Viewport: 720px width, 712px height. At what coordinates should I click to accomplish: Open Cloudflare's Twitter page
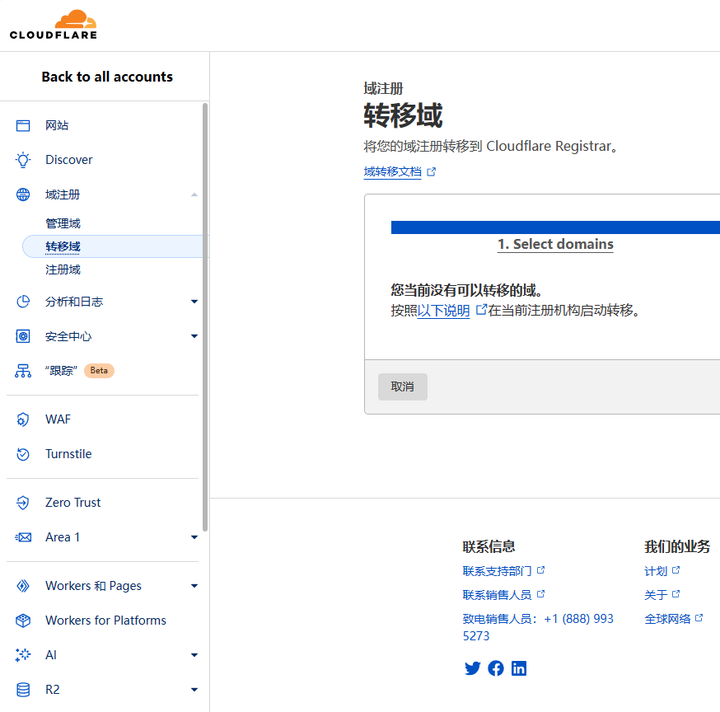click(472, 668)
